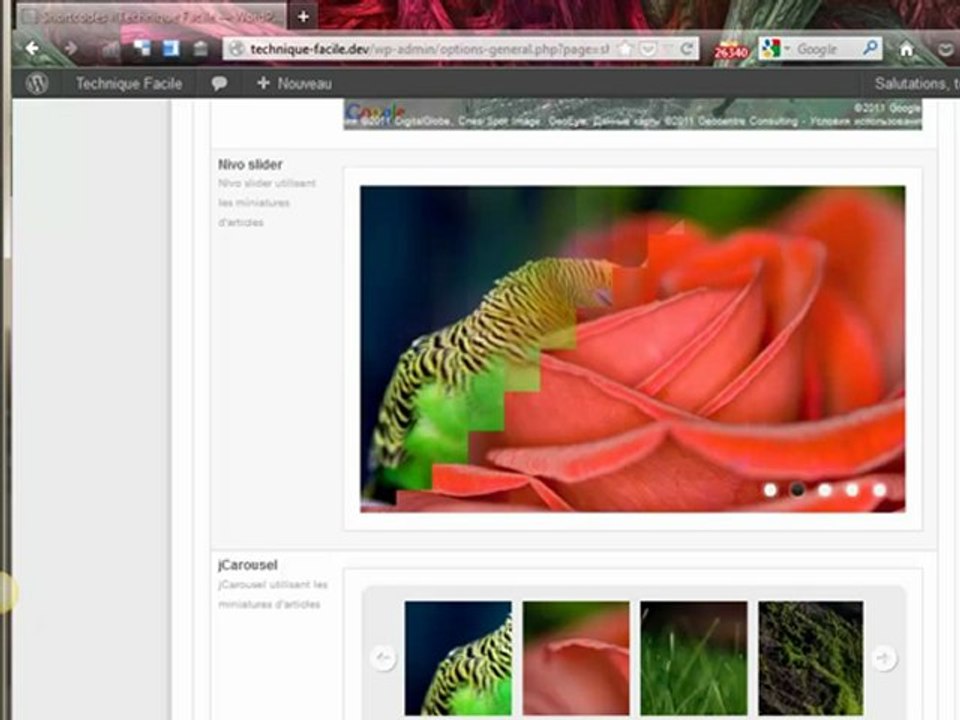Click the blue window toolbar icon
The image size is (960, 720).
(x=171, y=48)
